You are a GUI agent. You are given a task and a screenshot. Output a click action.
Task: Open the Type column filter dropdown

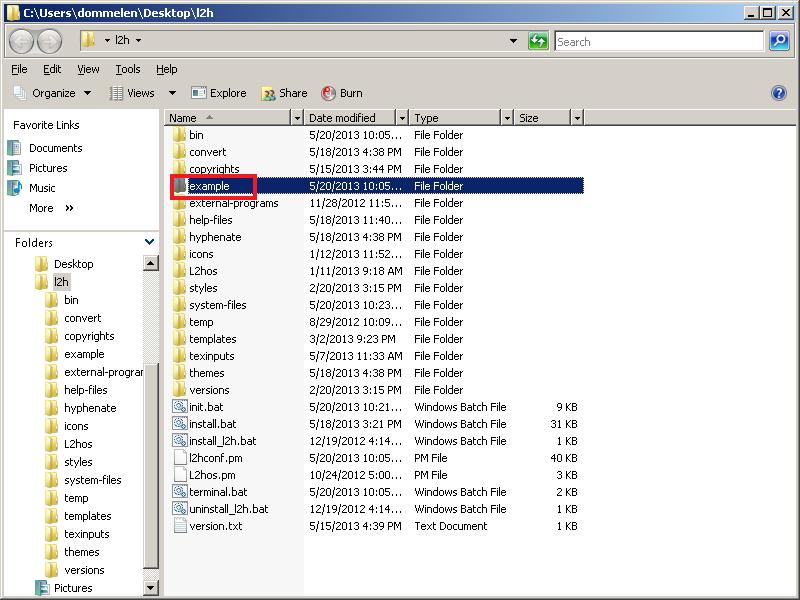point(507,118)
